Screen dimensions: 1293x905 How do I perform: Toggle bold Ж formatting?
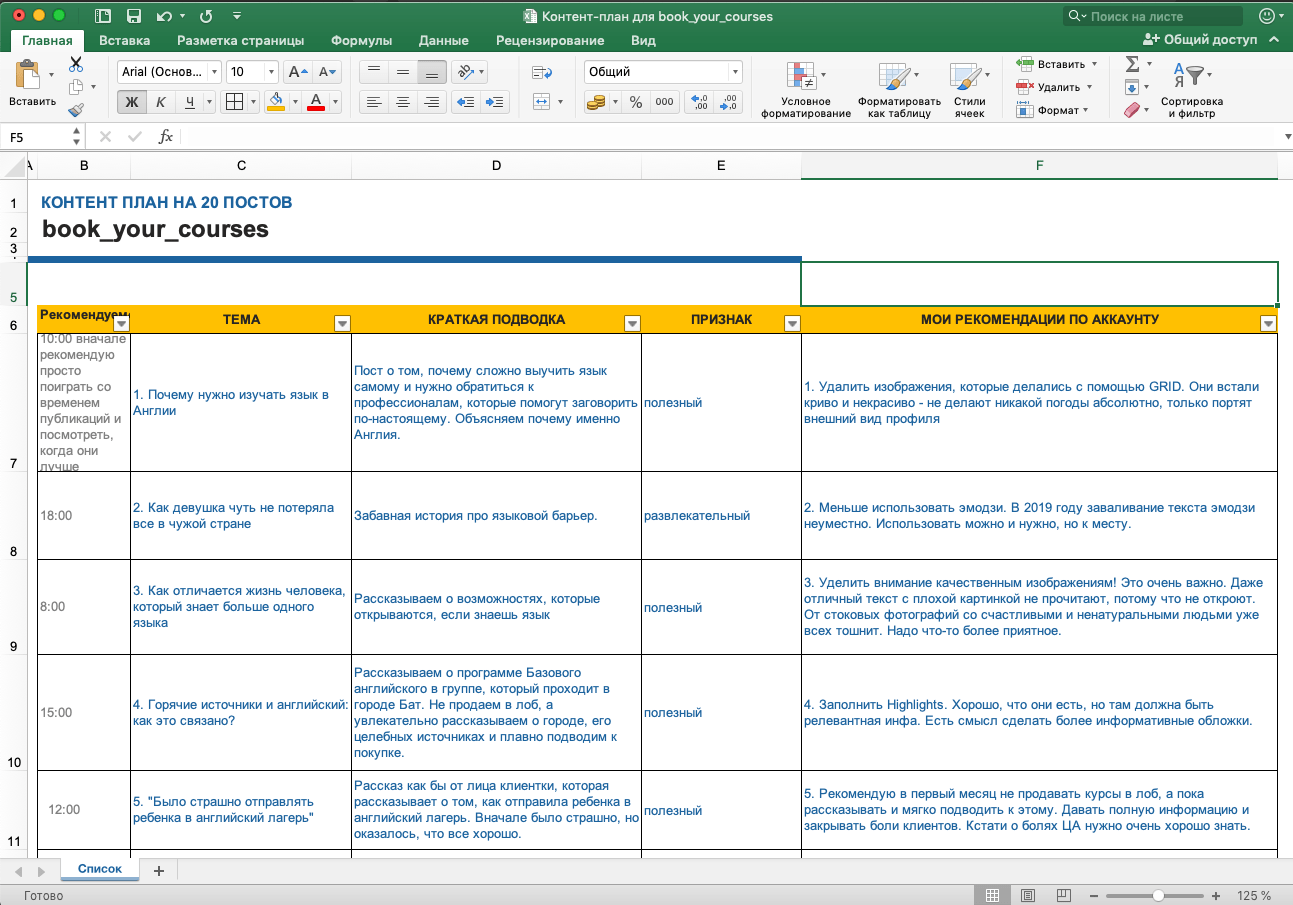(131, 102)
